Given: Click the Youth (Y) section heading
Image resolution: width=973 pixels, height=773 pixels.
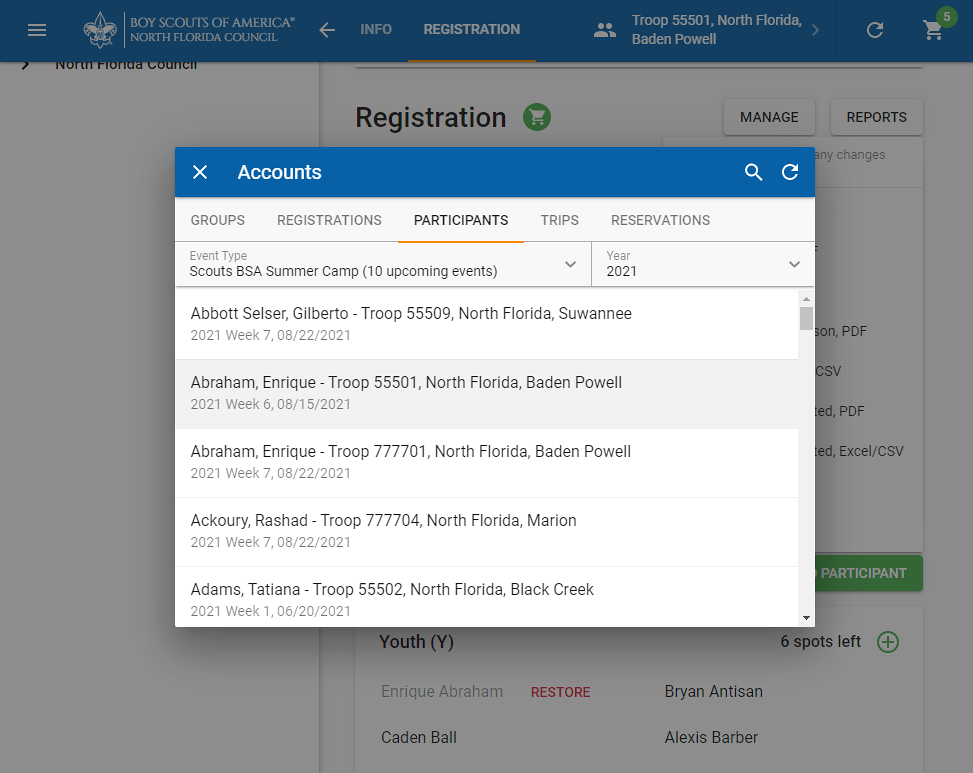Looking at the screenshot, I should 416,641.
